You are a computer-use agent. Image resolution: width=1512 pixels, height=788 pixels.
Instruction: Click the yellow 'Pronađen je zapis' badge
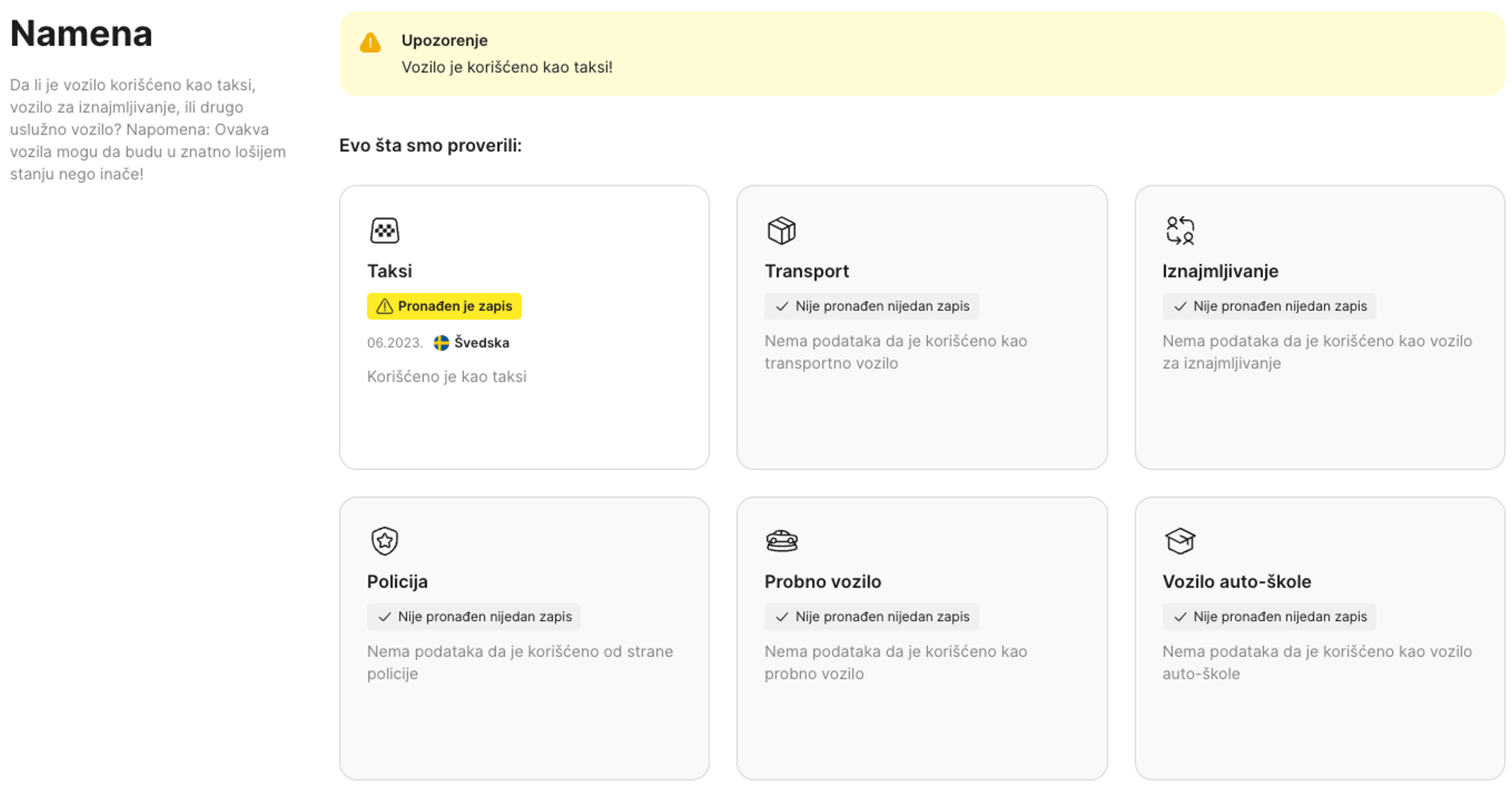tap(444, 306)
